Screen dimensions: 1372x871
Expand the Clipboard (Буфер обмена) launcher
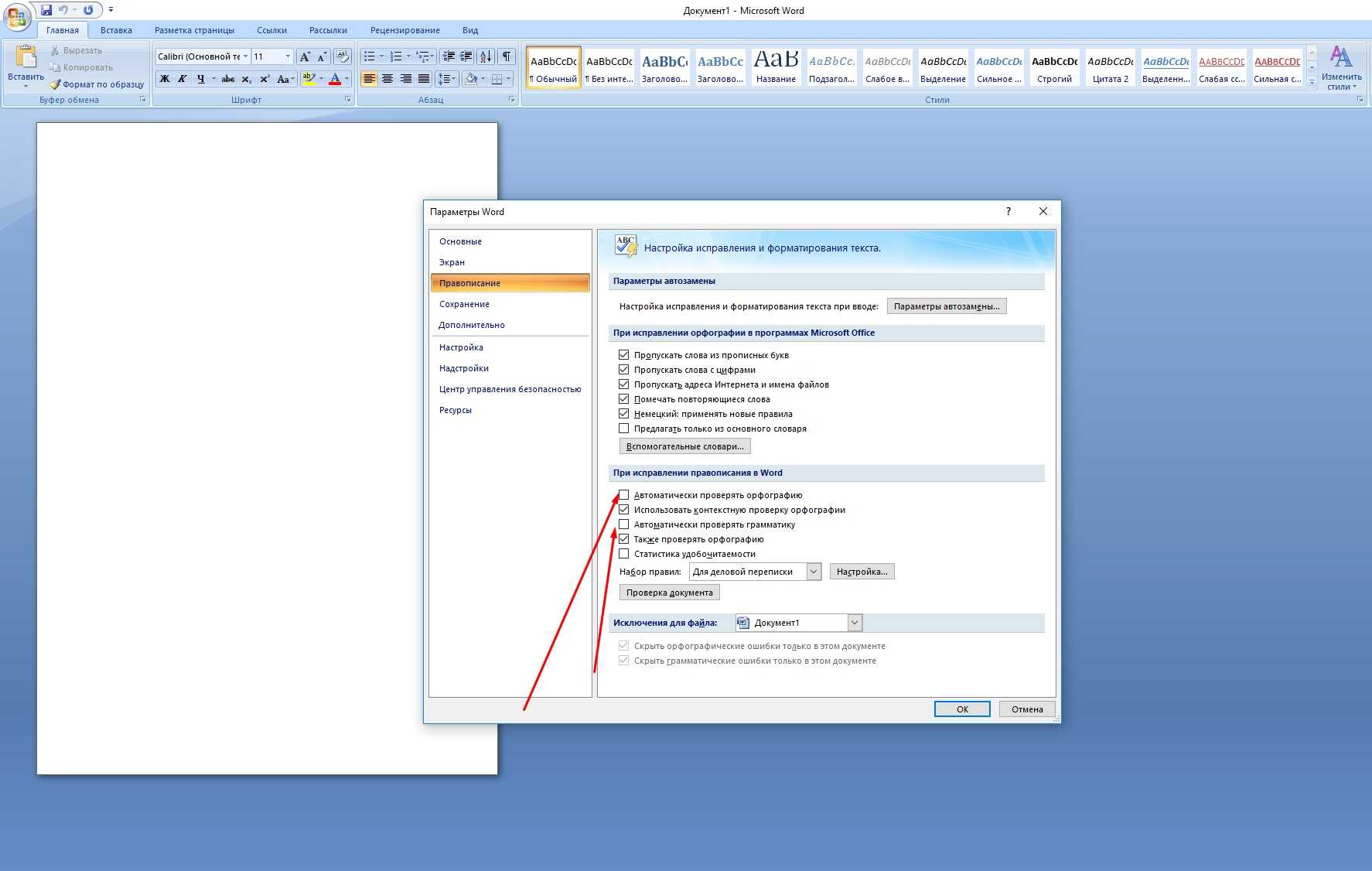pyautogui.click(x=142, y=100)
